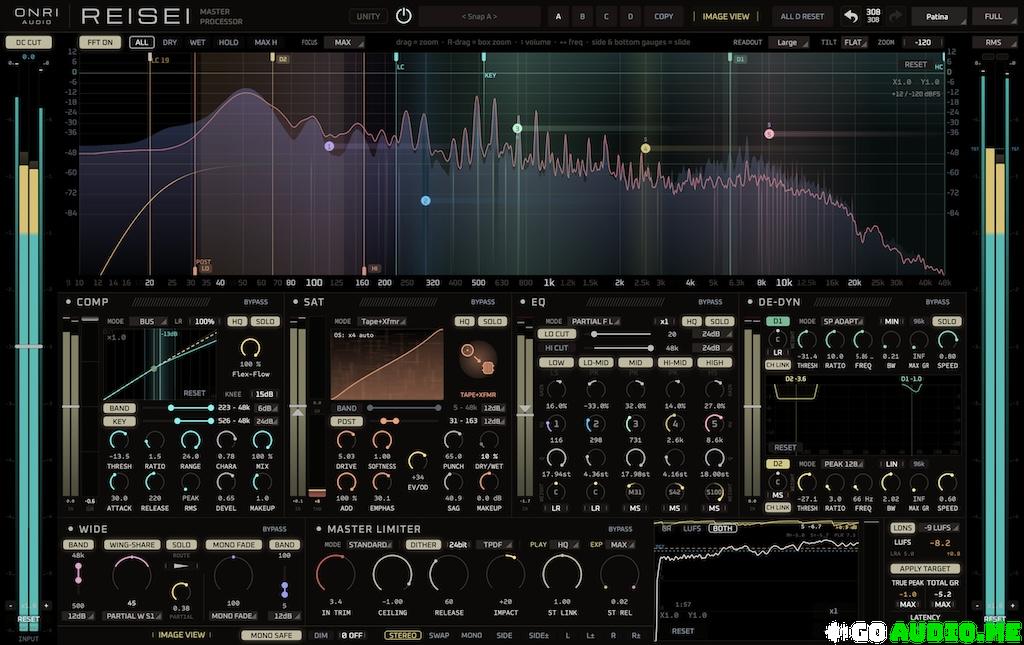Viewport: 1024px width, 645px height.
Task: Select EQ node 2 on the spectrum
Action: pos(426,200)
